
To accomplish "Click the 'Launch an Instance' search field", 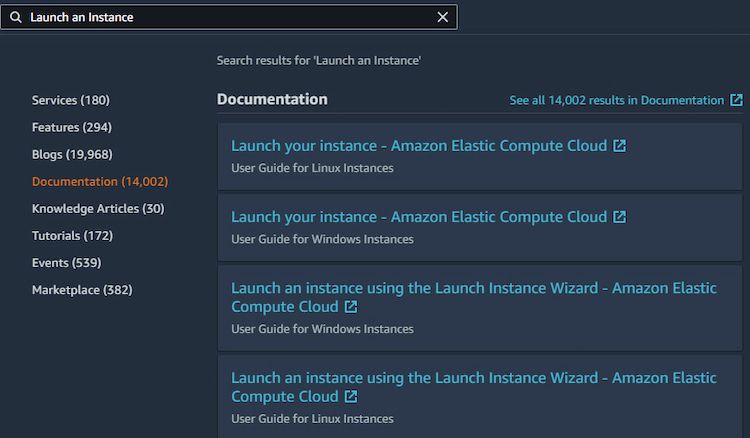I will 230,17.
